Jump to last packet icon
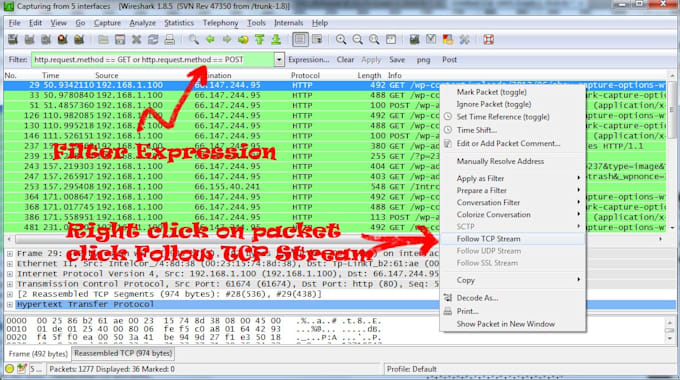 pos(276,39)
